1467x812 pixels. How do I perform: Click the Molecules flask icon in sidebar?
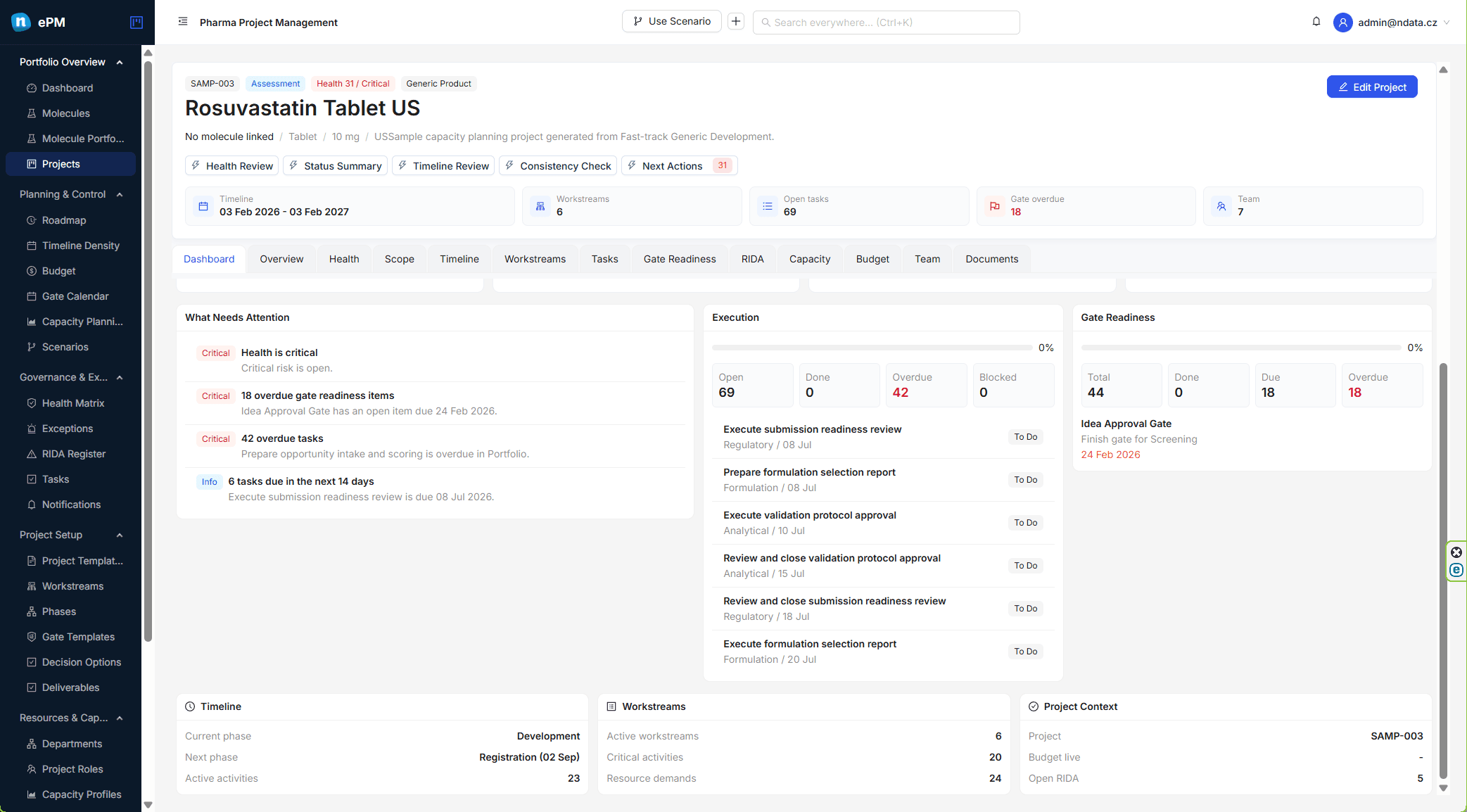tap(32, 113)
